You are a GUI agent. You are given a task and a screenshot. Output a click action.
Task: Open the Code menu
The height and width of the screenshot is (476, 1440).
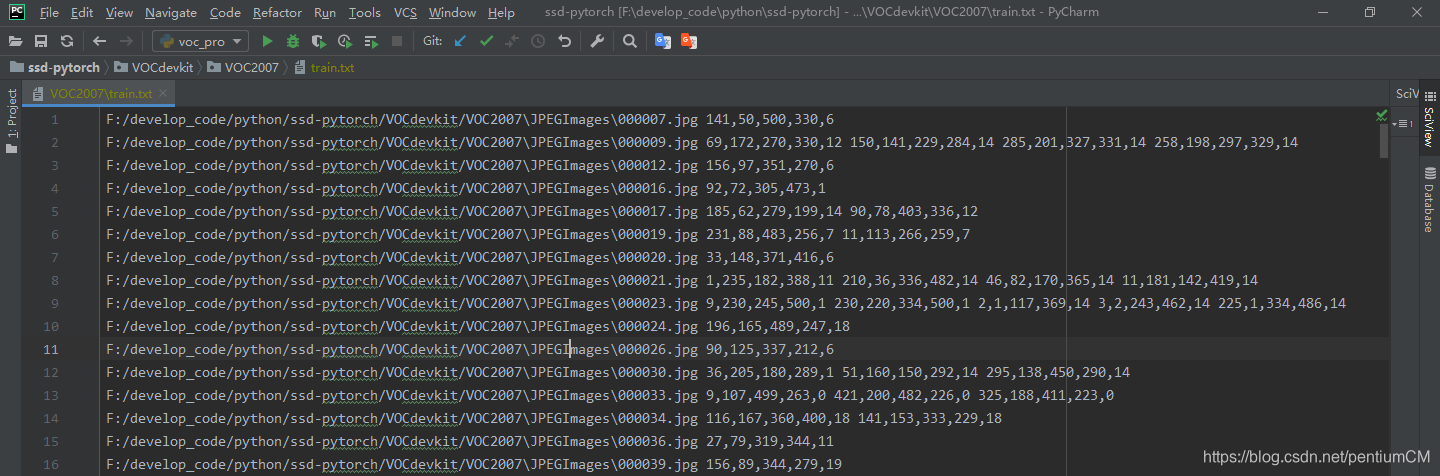click(225, 13)
